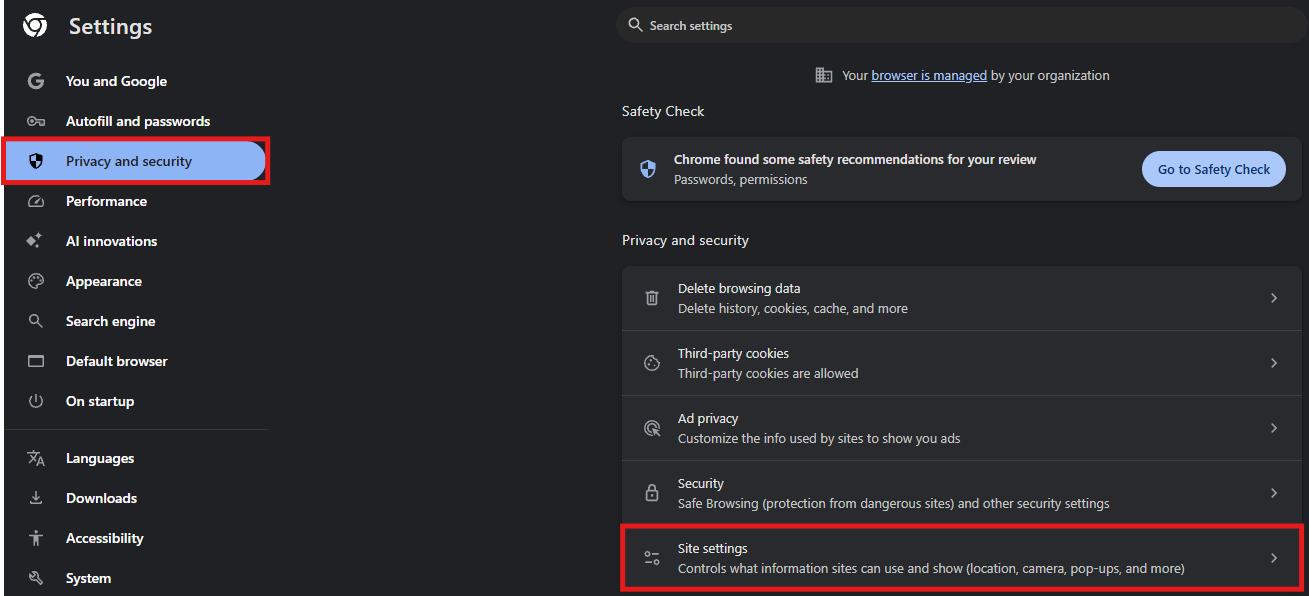The height and width of the screenshot is (596, 1309).
Task: Click the managed organization building icon
Action: (824, 75)
